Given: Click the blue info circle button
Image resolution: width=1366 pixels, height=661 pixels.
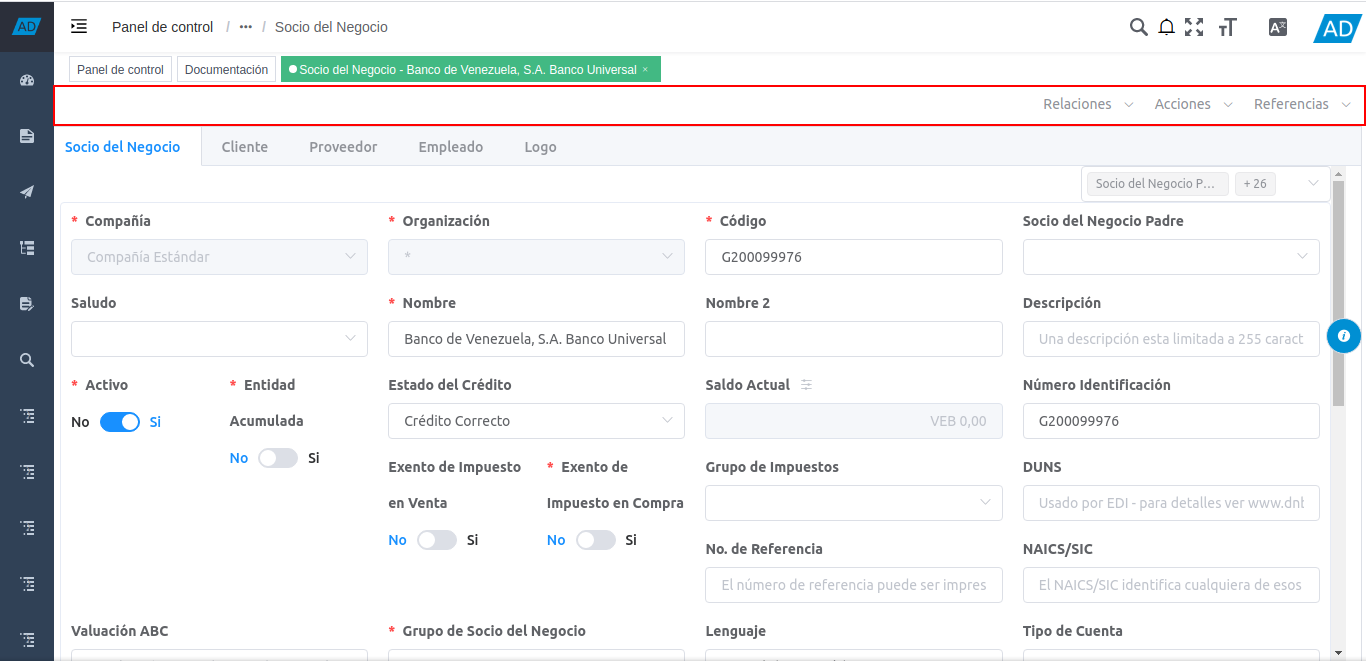Looking at the screenshot, I should tap(1344, 336).
